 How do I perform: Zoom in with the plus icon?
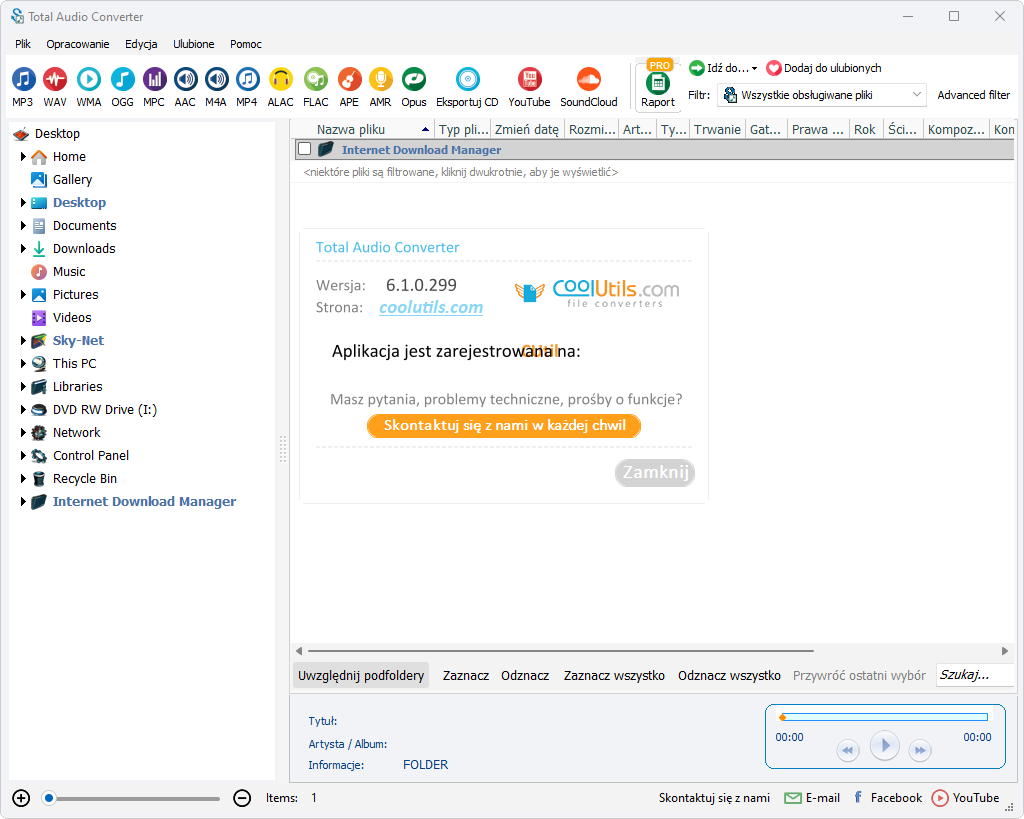click(x=21, y=798)
